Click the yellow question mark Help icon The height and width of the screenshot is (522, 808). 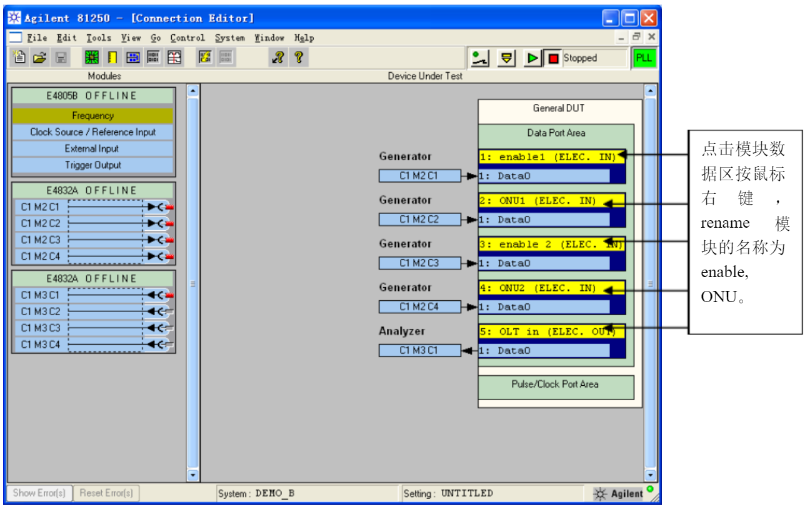click(298, 58)
